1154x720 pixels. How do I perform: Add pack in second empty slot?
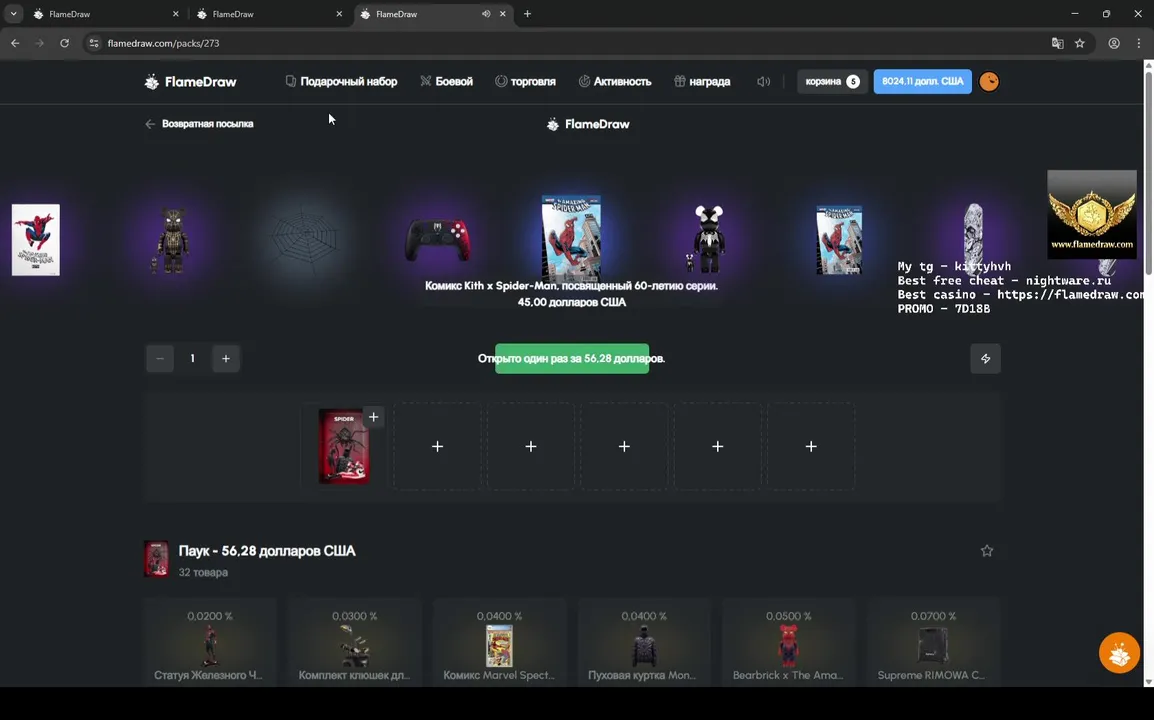click(531, 446)
